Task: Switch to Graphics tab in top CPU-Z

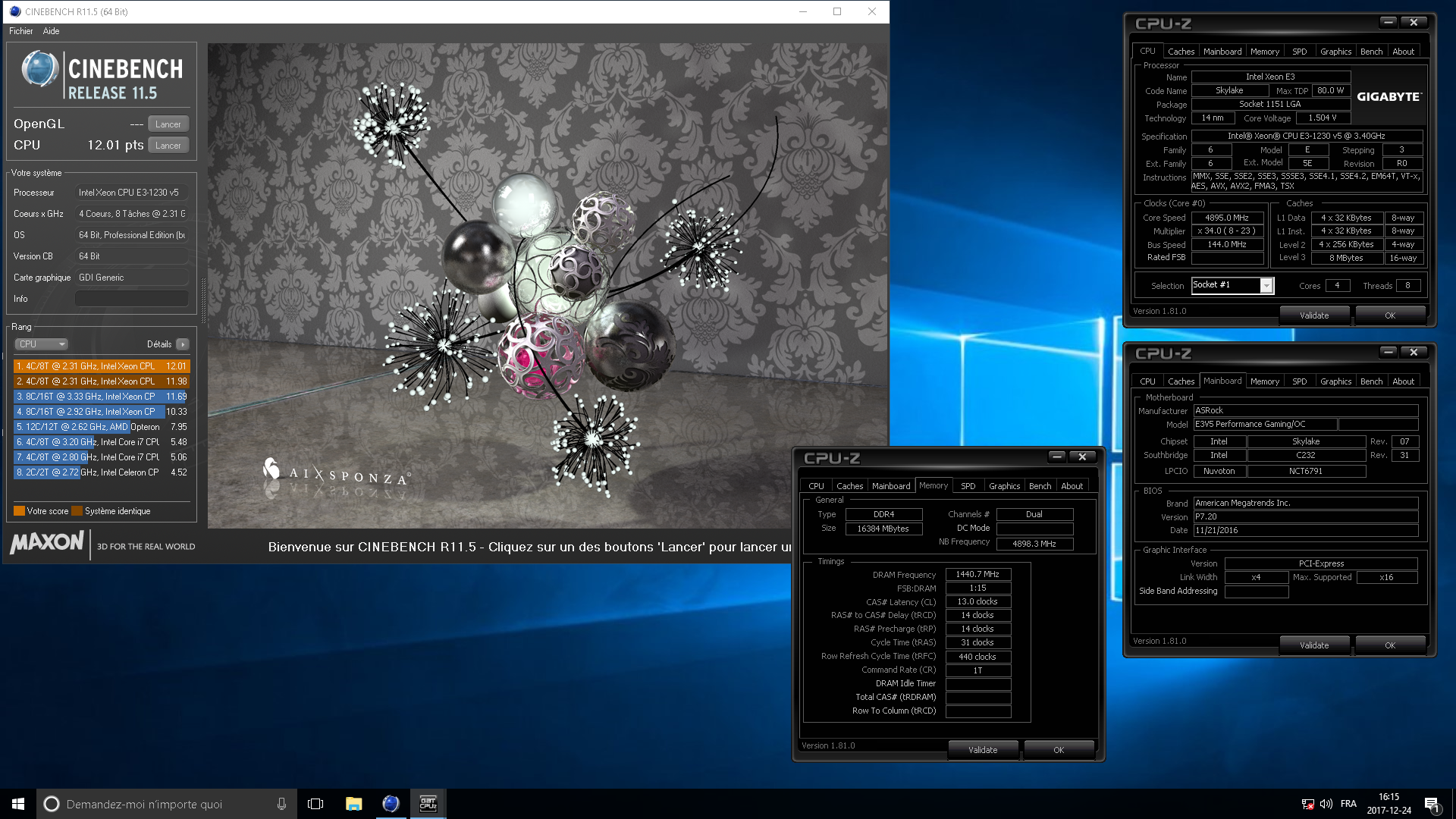Action: point(1335,52)
